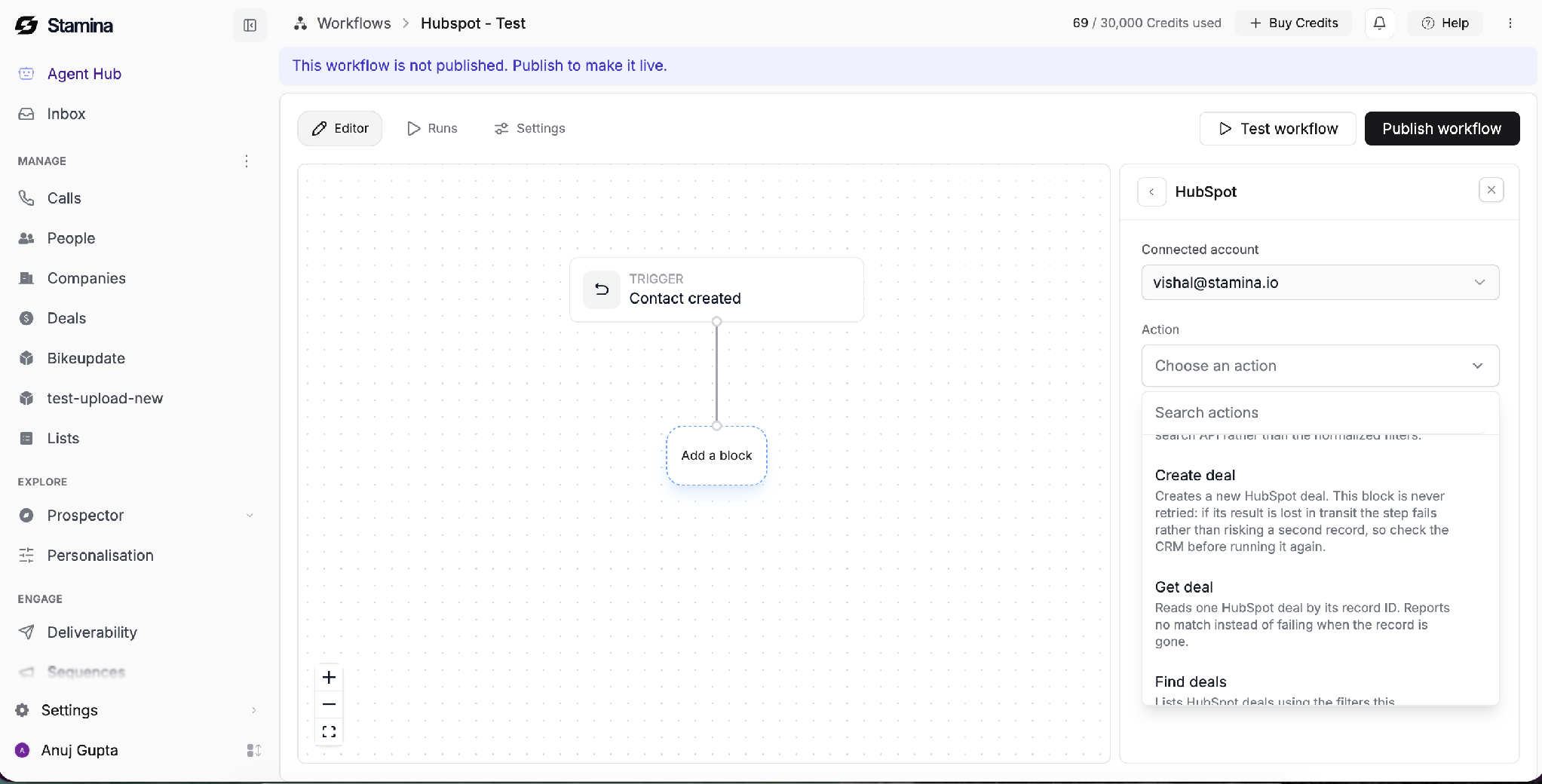Collapse the sidebar with panel toggle icon
1542x784 pixels.
pos(250,26)
